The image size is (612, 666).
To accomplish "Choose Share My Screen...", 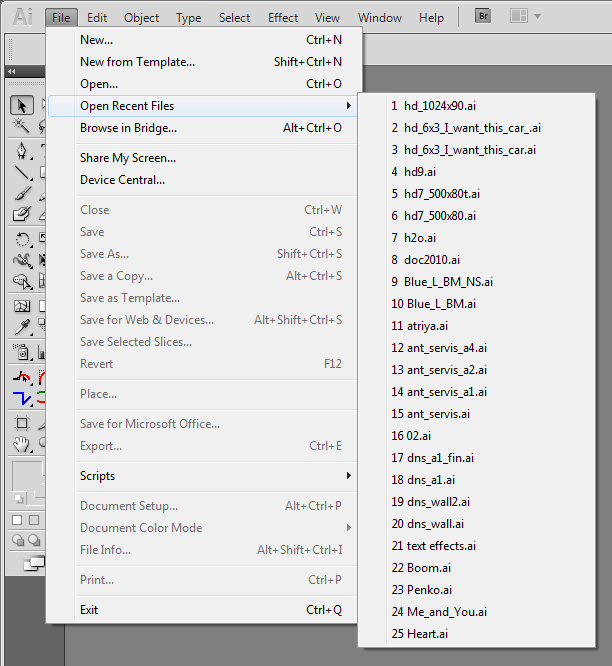I will [x=203, y=158].
